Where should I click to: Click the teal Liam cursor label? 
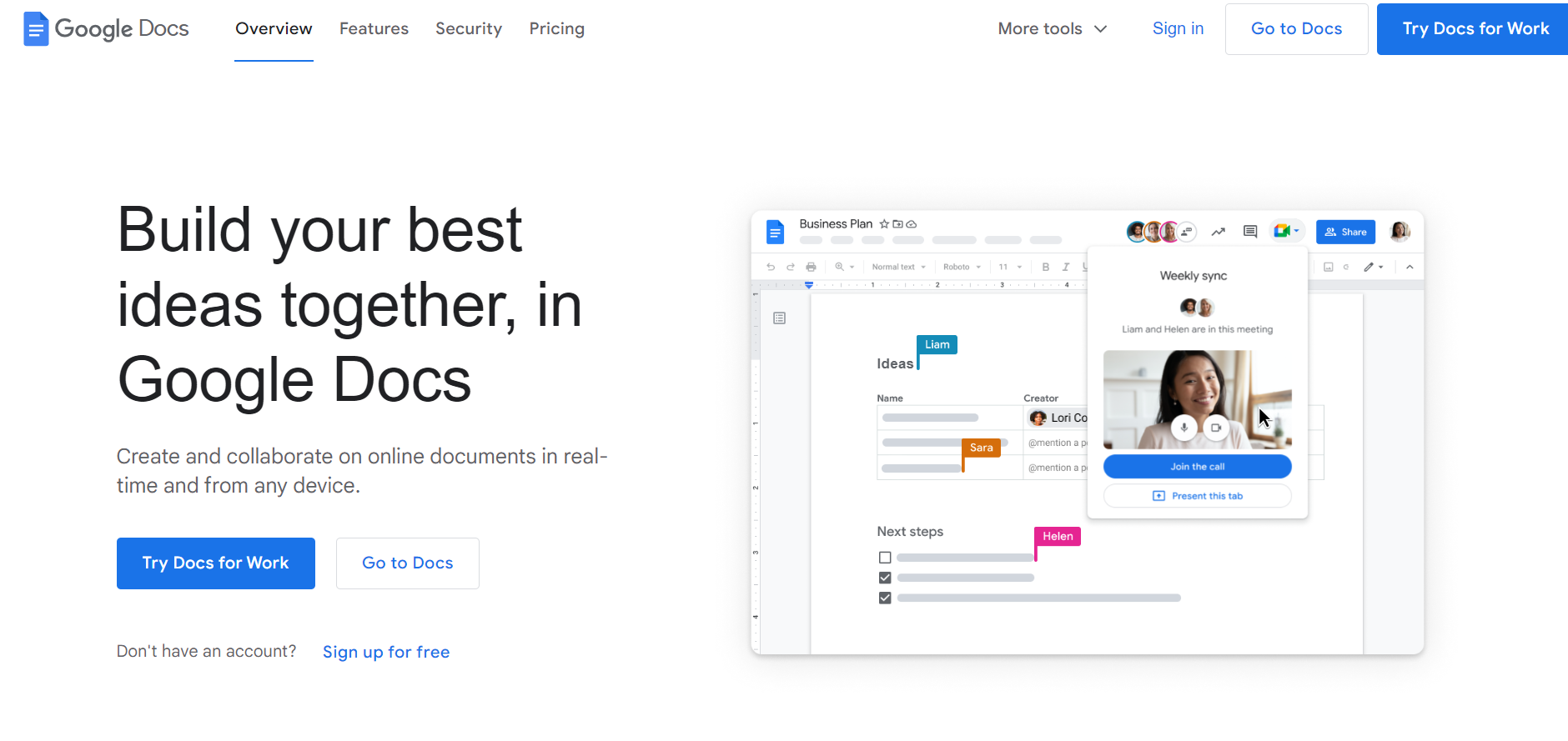tap(937, 344)
